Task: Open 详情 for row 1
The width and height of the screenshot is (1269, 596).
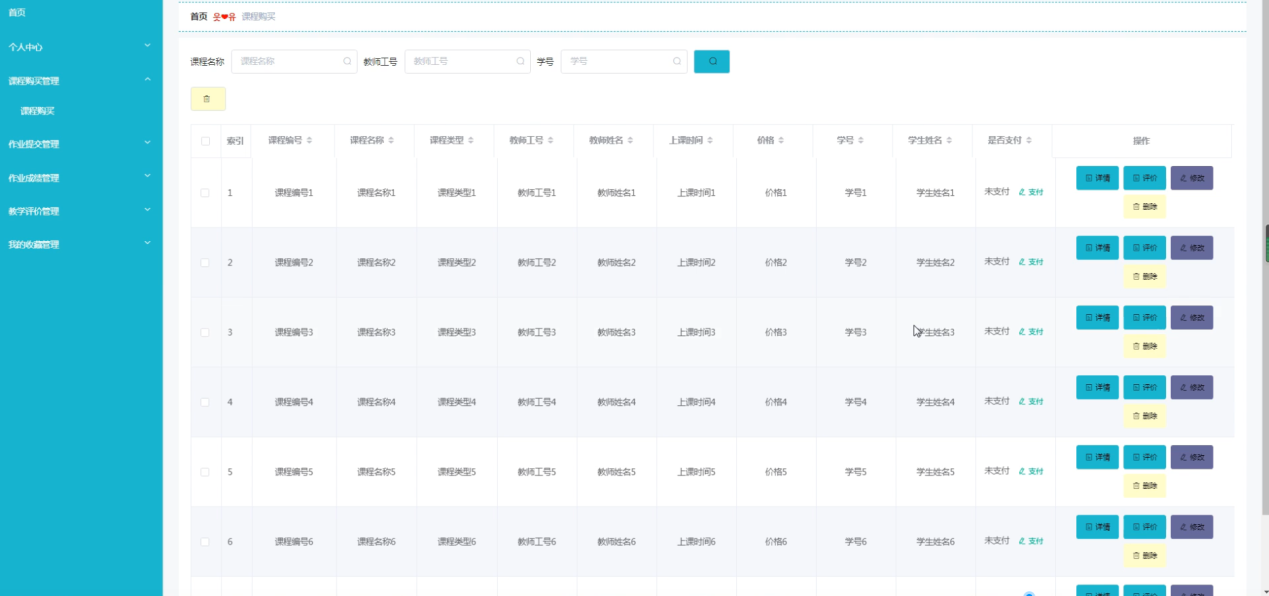Action: (x=1097, y=178)
